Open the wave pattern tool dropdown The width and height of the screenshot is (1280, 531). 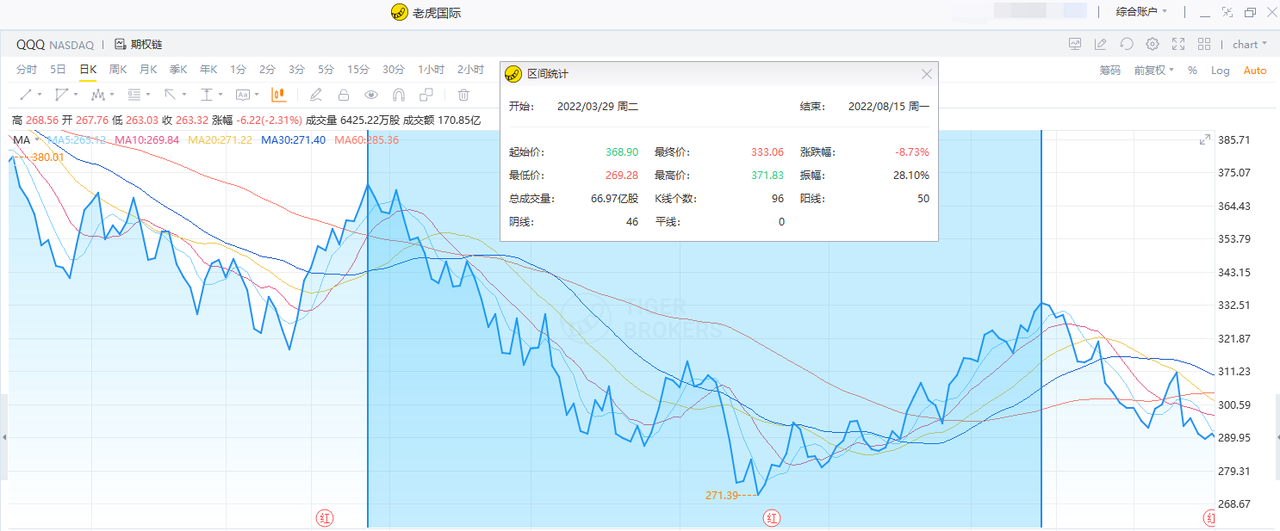[x=103, y=95]
